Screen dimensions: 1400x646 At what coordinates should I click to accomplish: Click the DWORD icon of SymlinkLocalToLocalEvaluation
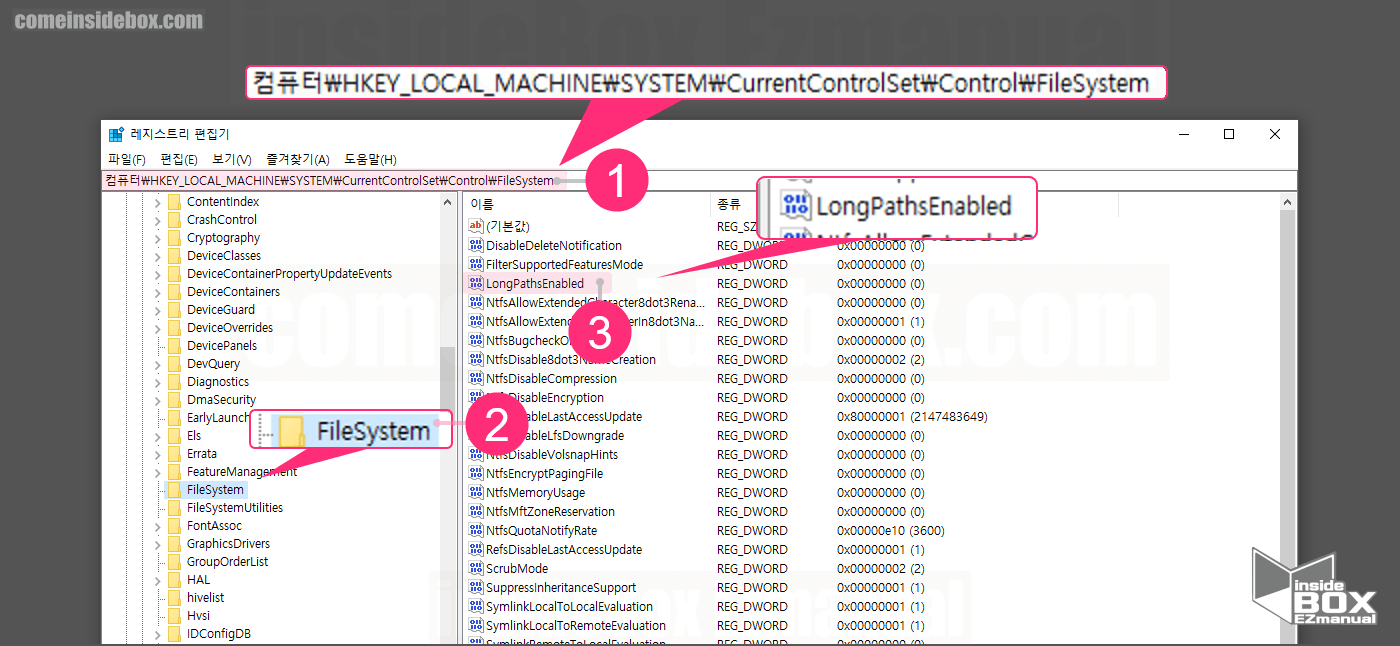tap(476, 607)
